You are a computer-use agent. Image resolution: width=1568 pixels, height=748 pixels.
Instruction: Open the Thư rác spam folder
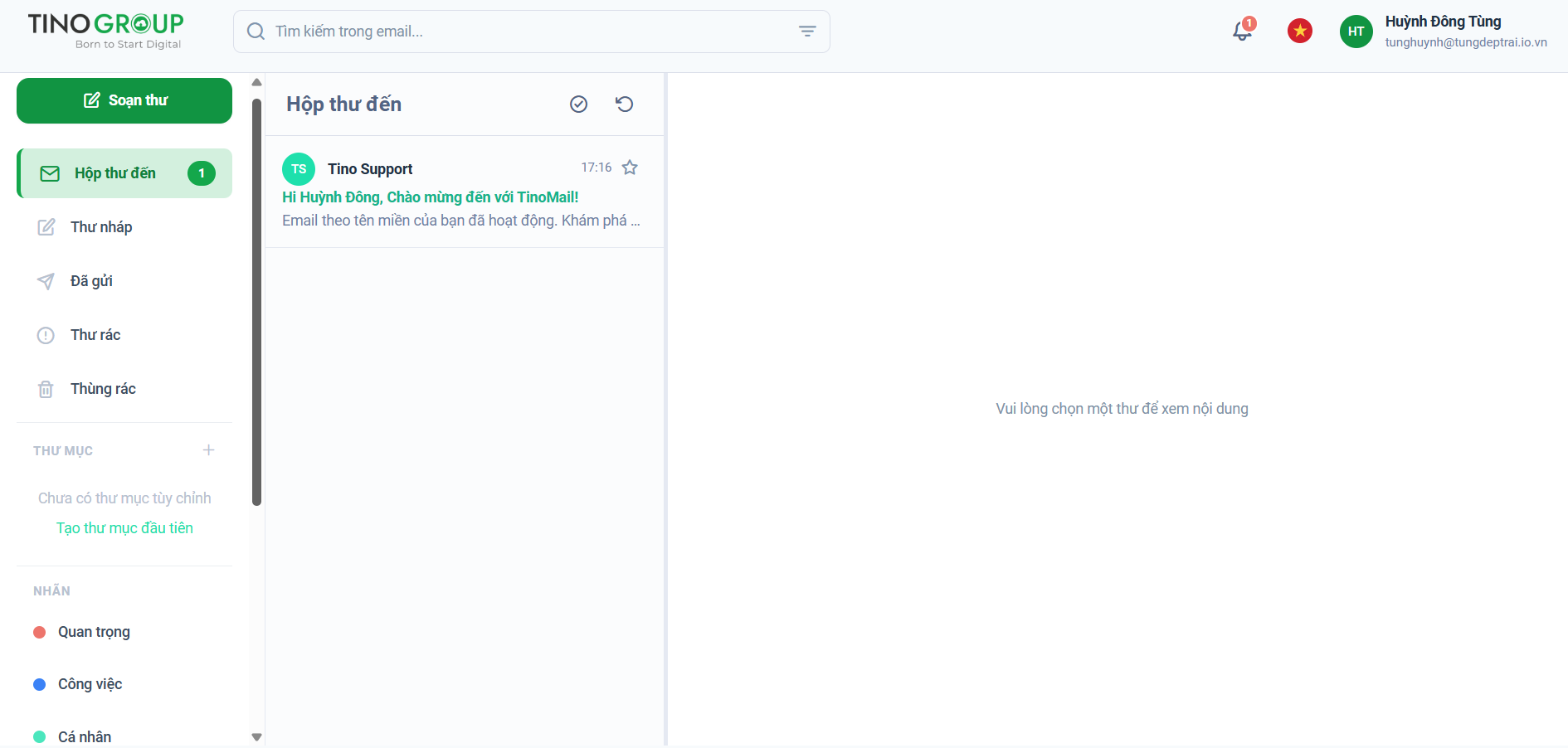(x=95, y=335)
